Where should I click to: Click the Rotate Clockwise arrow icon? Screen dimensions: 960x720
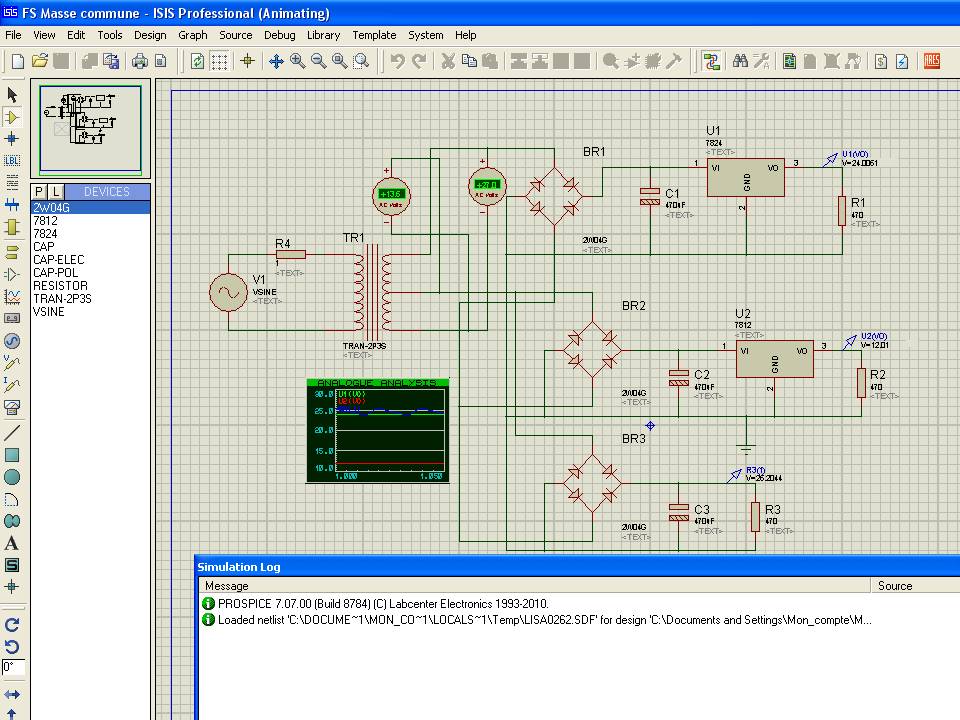tap(12, 625)
